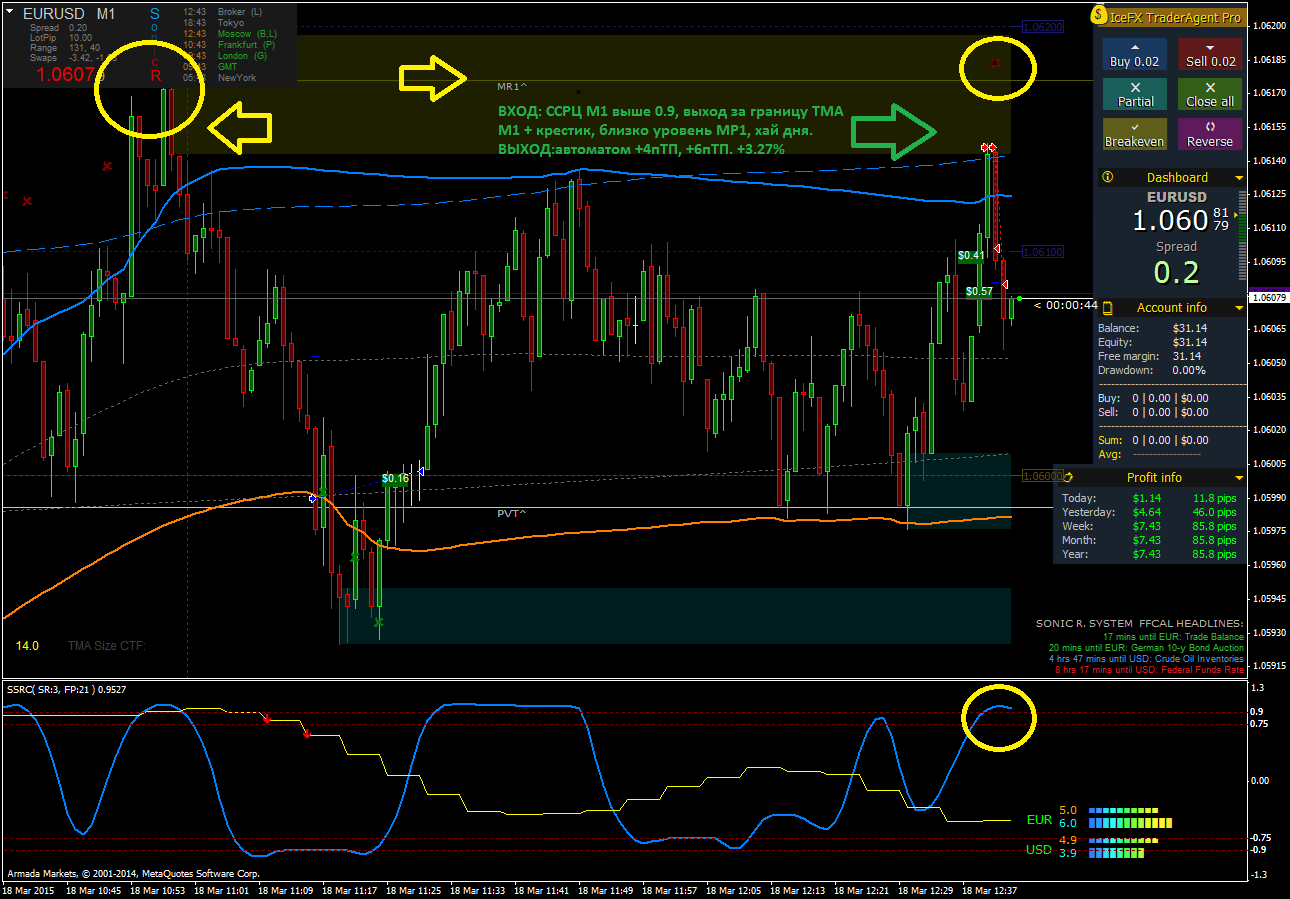Click the green X marker under the lowest candle
Screen dimensions: 1290x899
[x=378, y=622]
